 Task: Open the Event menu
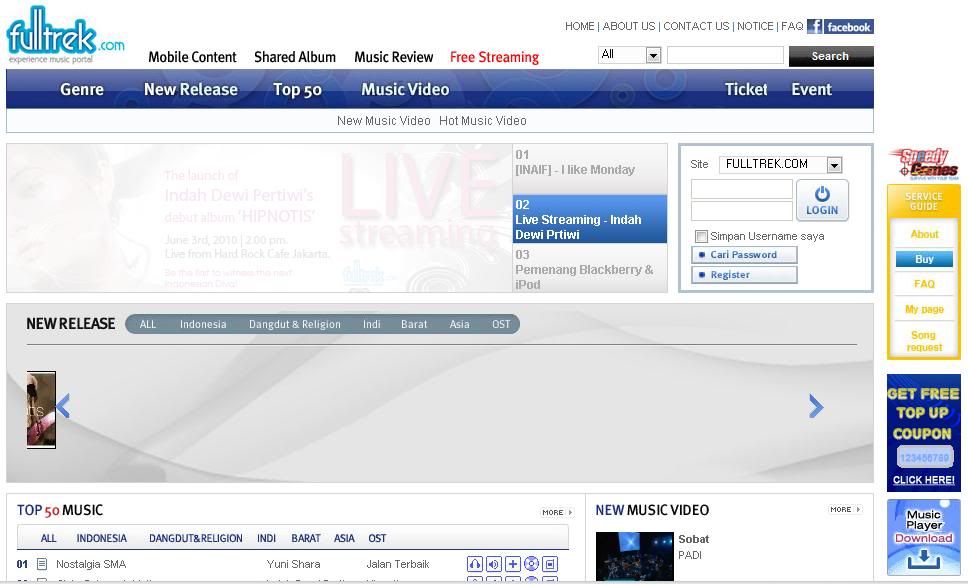[811, 90]
